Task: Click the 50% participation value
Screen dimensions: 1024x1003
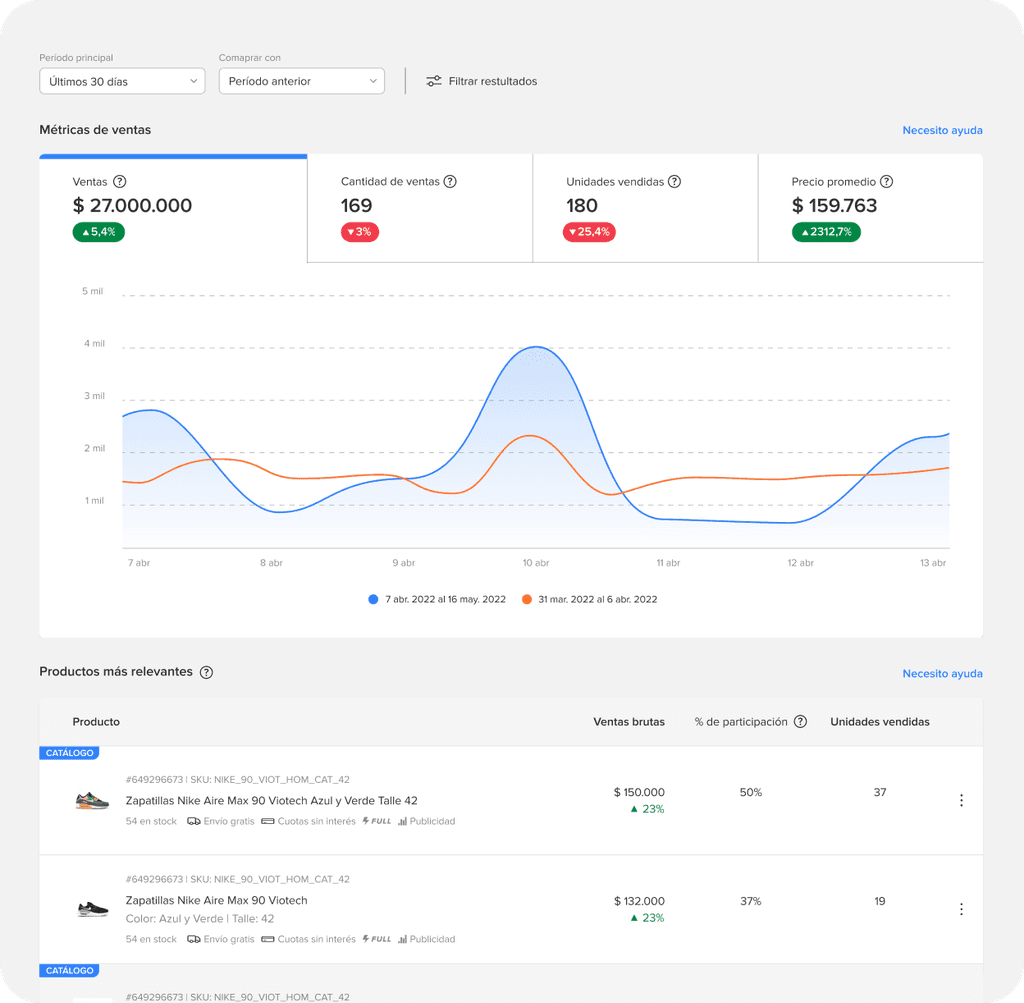Action: point(750,792)
